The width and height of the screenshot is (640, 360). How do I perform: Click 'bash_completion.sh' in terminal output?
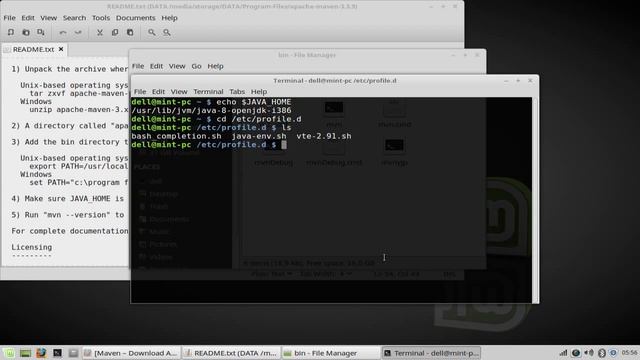pos(176,136)
